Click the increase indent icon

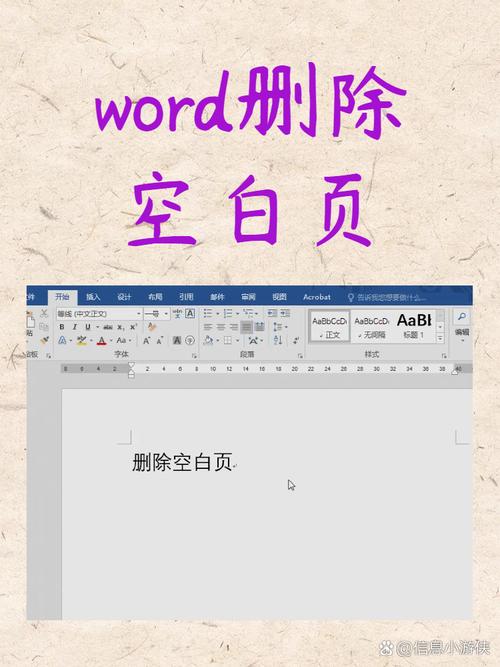tap(286, 314)
